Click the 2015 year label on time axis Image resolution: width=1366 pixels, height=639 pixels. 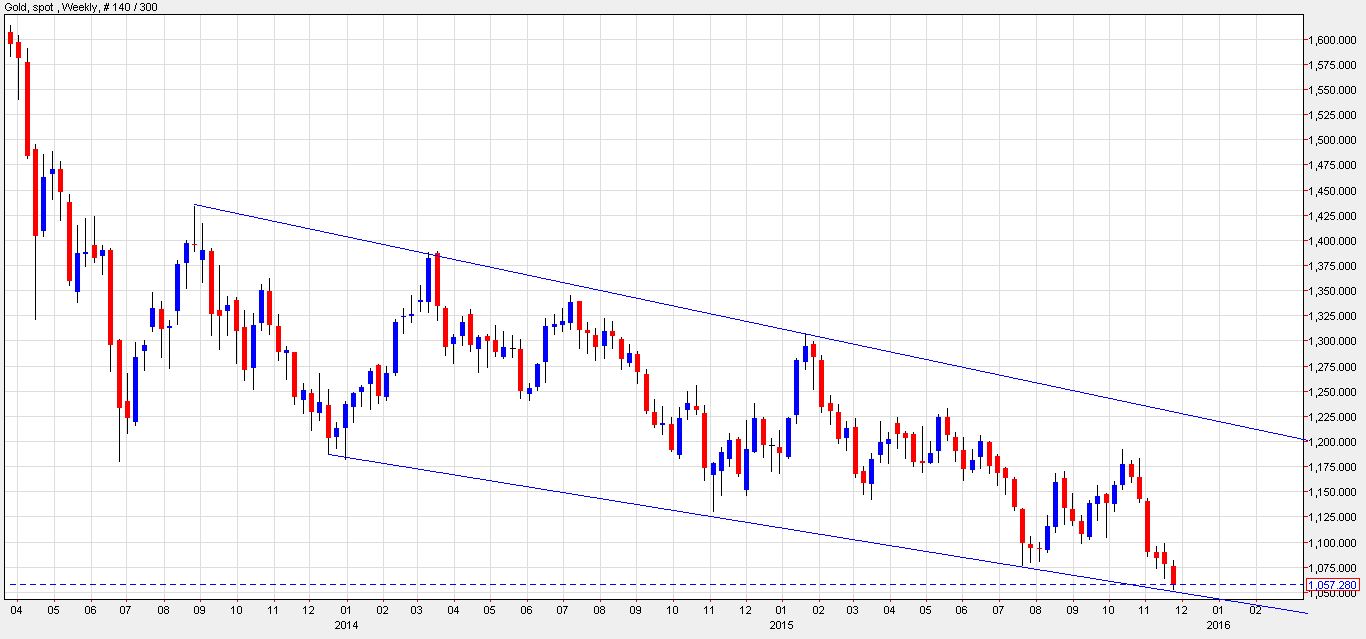pos(783,624)
